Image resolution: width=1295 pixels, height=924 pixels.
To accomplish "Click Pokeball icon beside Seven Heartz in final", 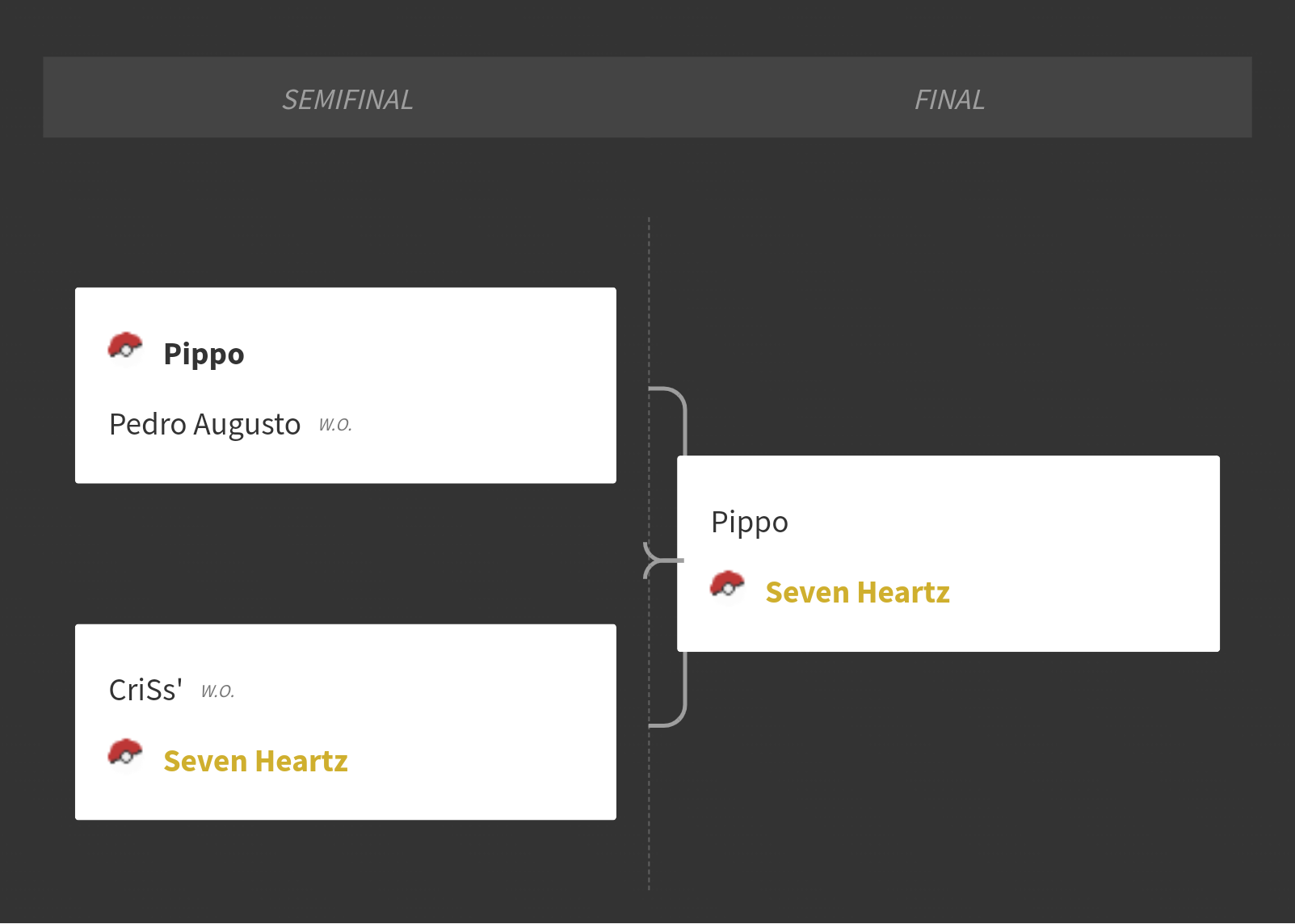I will (727, 586).
